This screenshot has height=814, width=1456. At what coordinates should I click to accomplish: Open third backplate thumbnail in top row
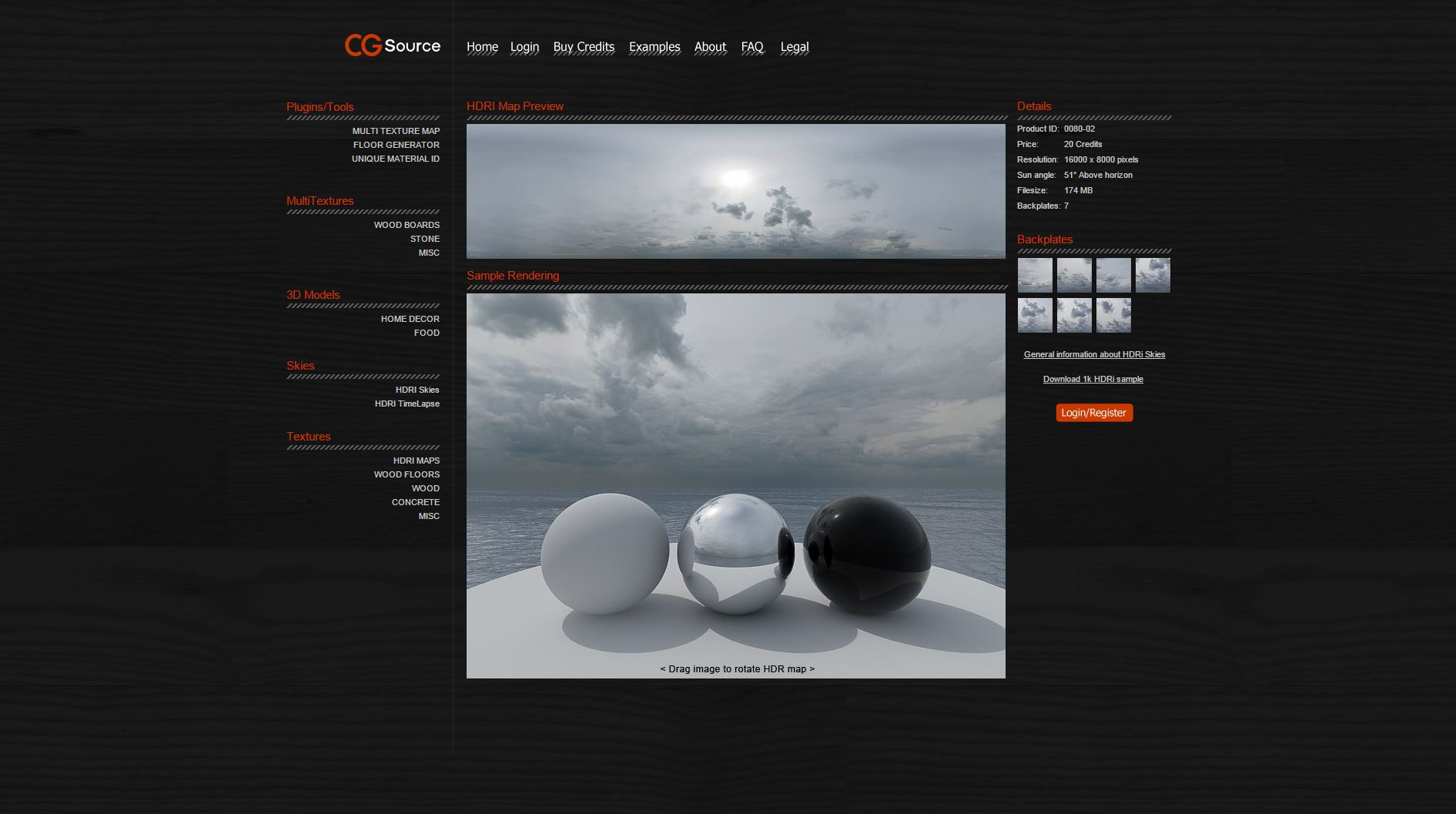click(x=1113, y=275)
